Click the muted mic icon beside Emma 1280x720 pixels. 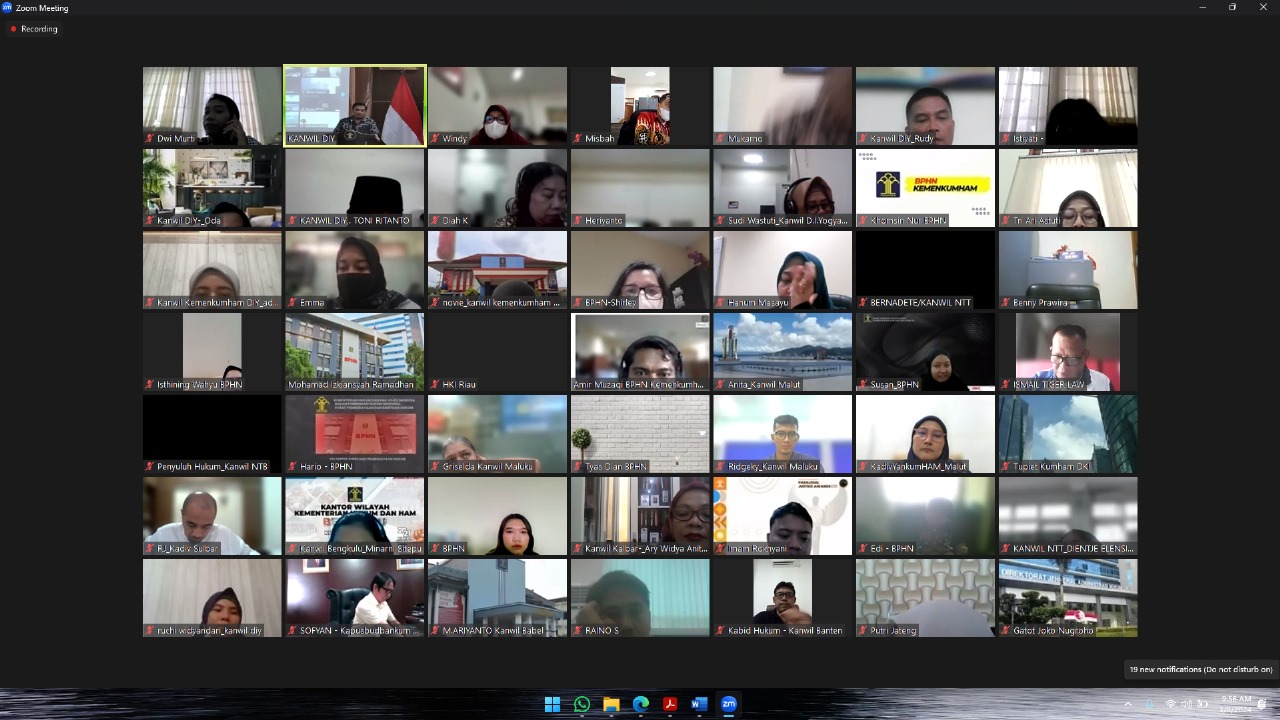[292, 302]
